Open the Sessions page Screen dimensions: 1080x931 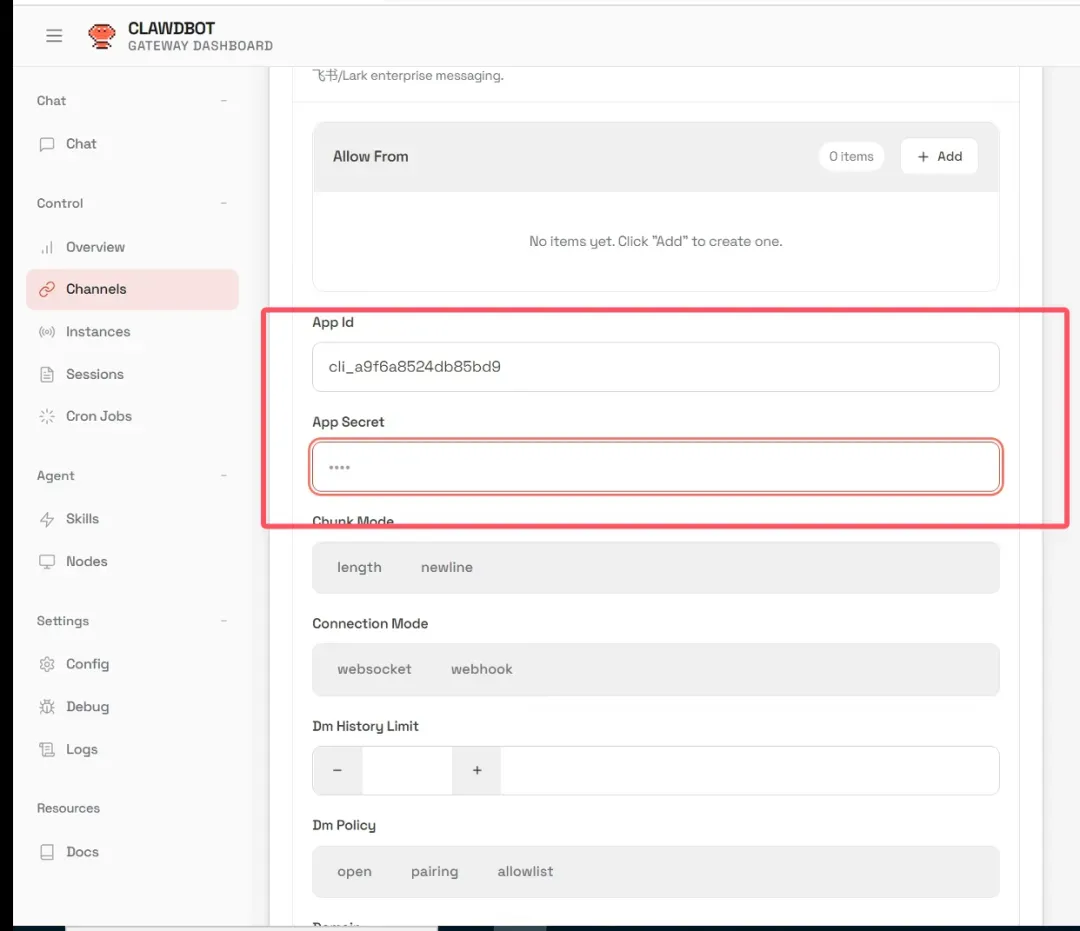(94, 374)
